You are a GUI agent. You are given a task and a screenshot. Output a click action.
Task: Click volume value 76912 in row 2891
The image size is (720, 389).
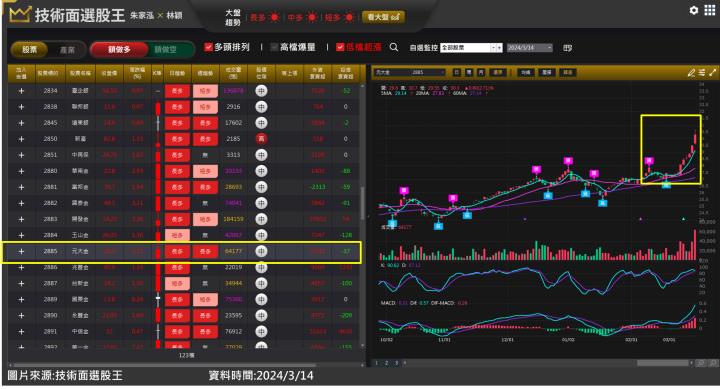[x=233, y=332]
